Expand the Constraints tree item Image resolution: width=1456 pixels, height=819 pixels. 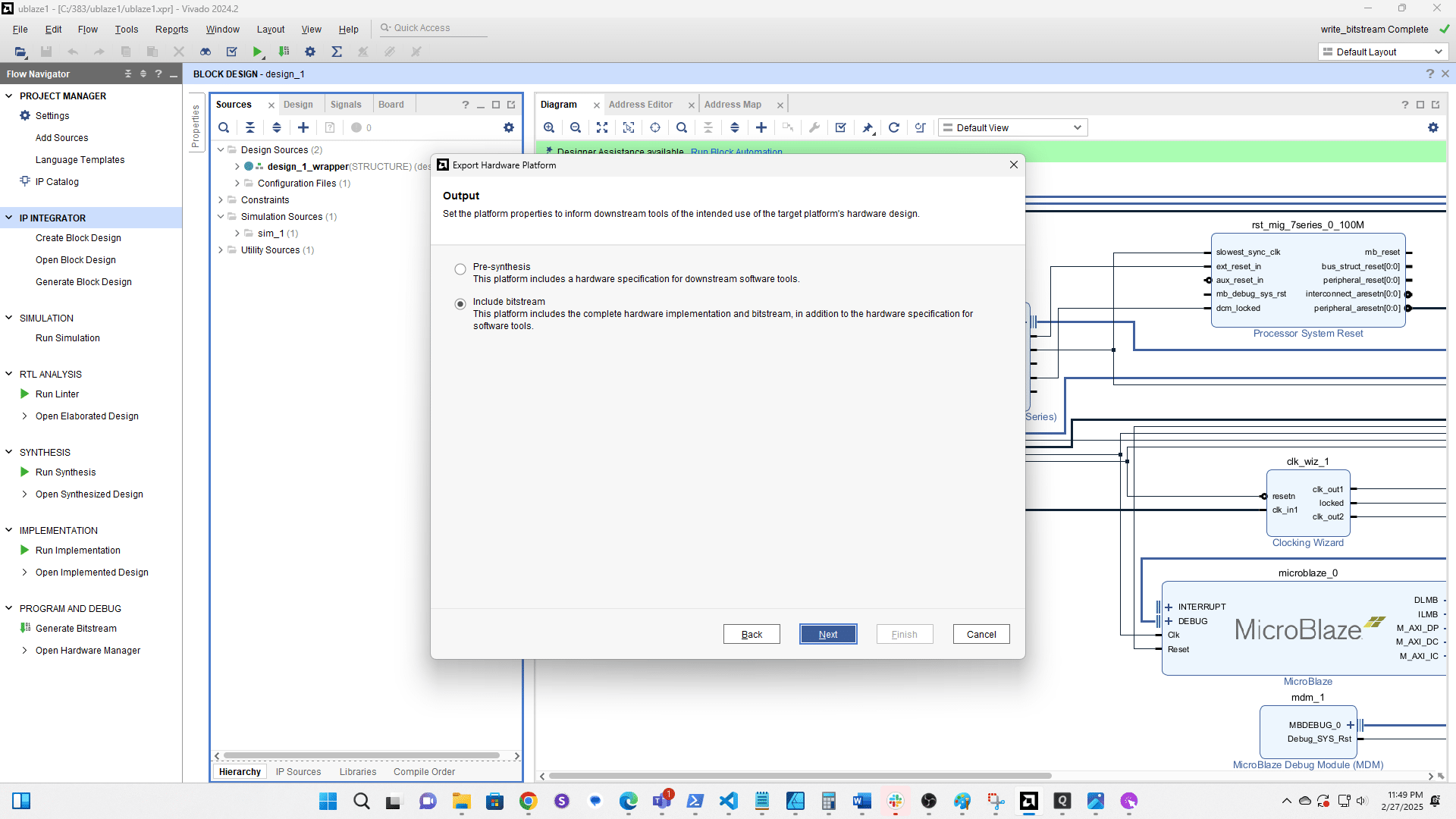tap(220, 199)
